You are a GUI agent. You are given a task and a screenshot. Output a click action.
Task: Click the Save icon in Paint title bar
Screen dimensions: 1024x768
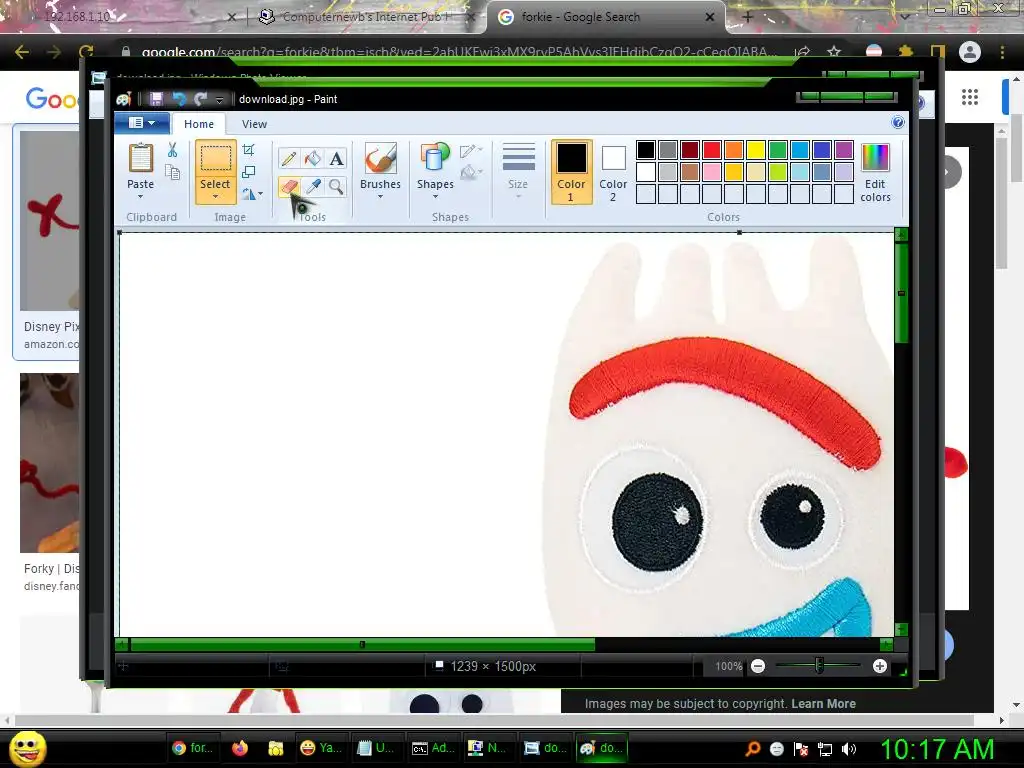coord(156,99)
